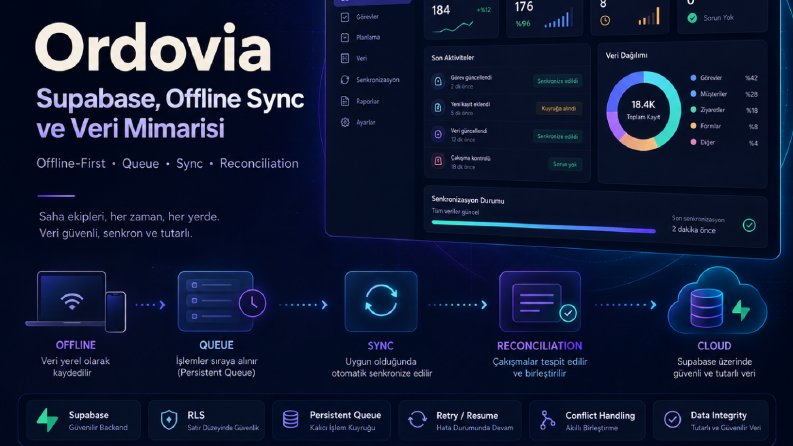Click the QUEUE list with clock icon
793x446 pixels.
(221, 301)
